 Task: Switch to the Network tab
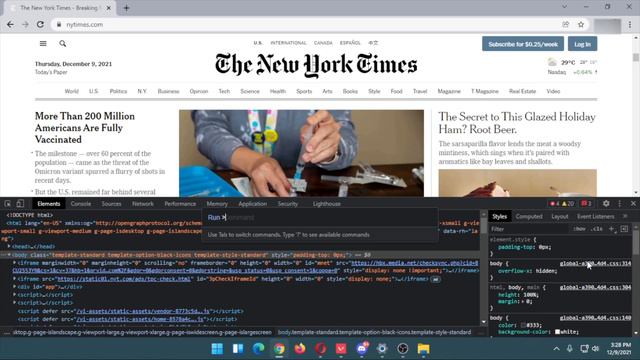(x=143, y=204)
